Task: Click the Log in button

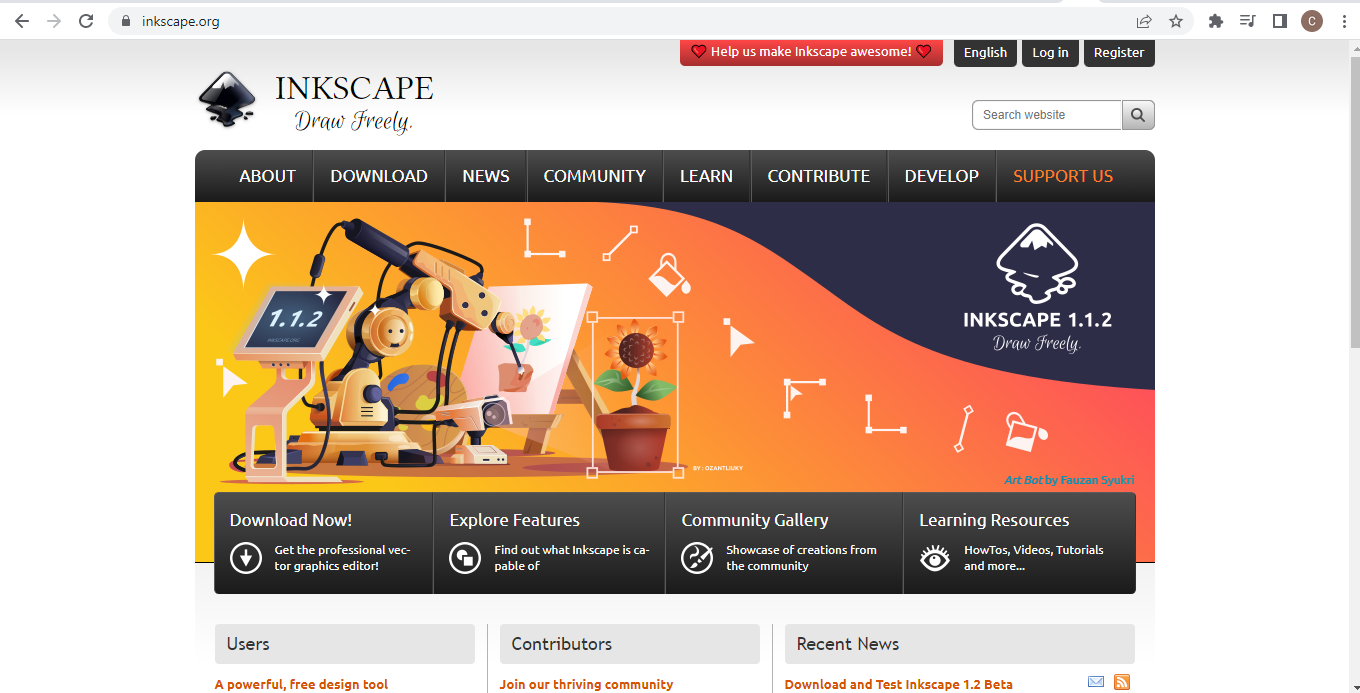Action: click(1050, 53)
